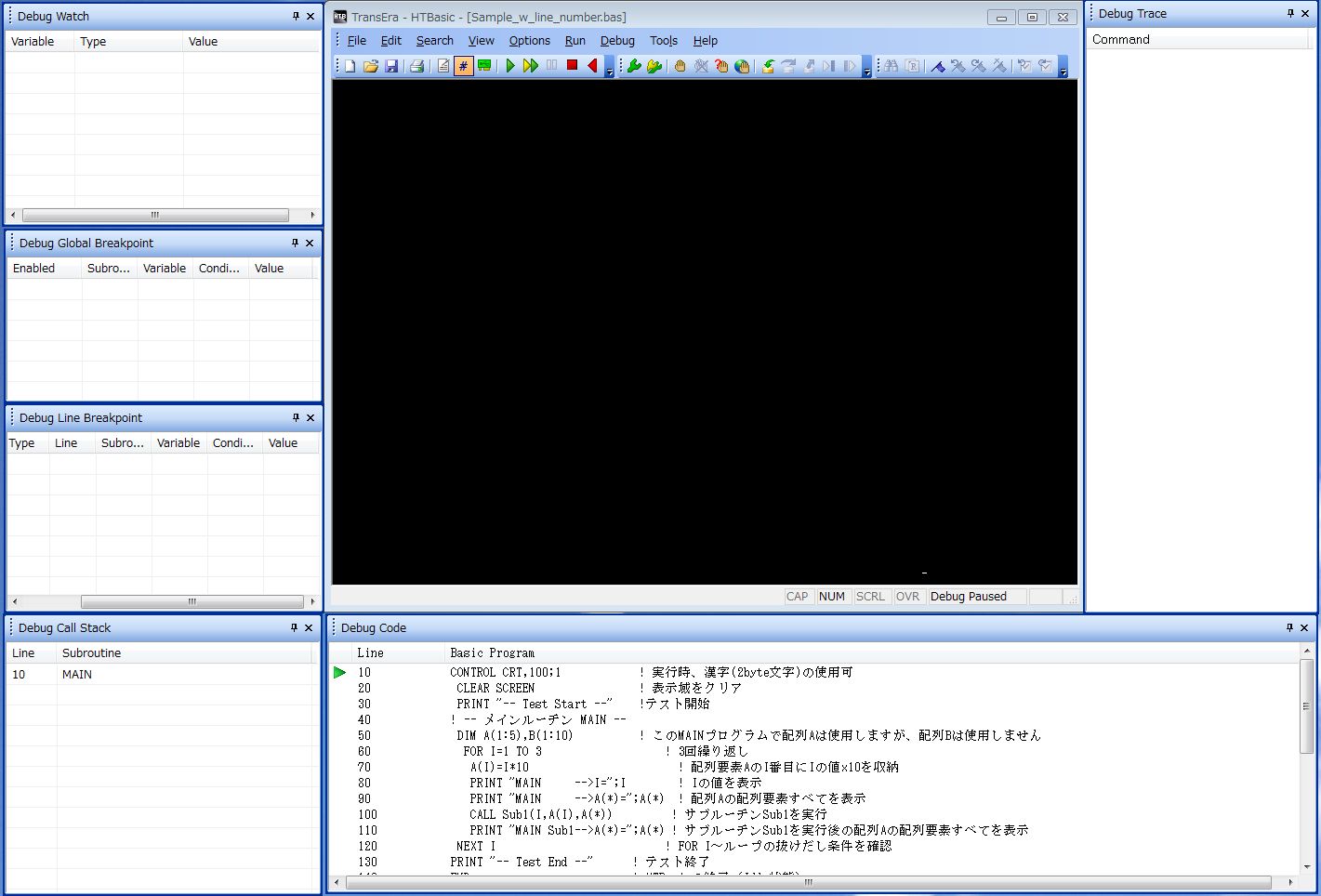Screen dimensions: 1321x896
Task: Click the green arrow Step Into icon
Action: (x=768, y=66)
